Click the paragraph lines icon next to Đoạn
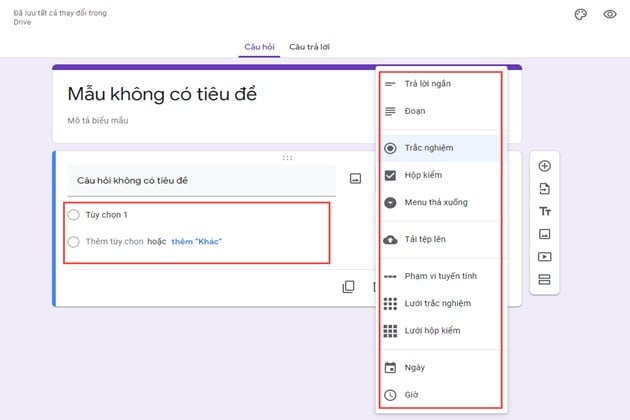This screenshot has height=420, width=630. point(390,111)
